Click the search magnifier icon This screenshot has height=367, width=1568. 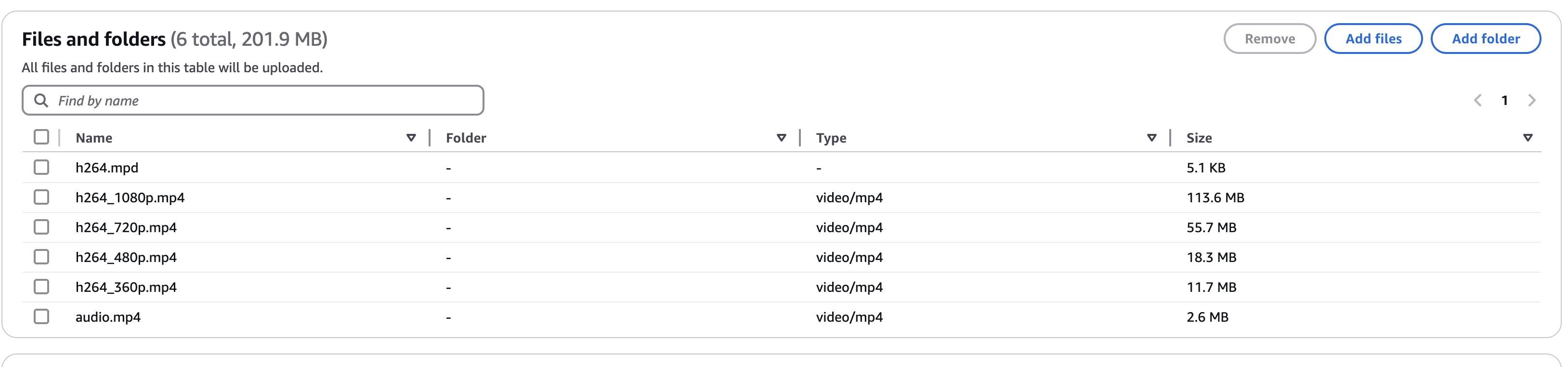[41, 101]
